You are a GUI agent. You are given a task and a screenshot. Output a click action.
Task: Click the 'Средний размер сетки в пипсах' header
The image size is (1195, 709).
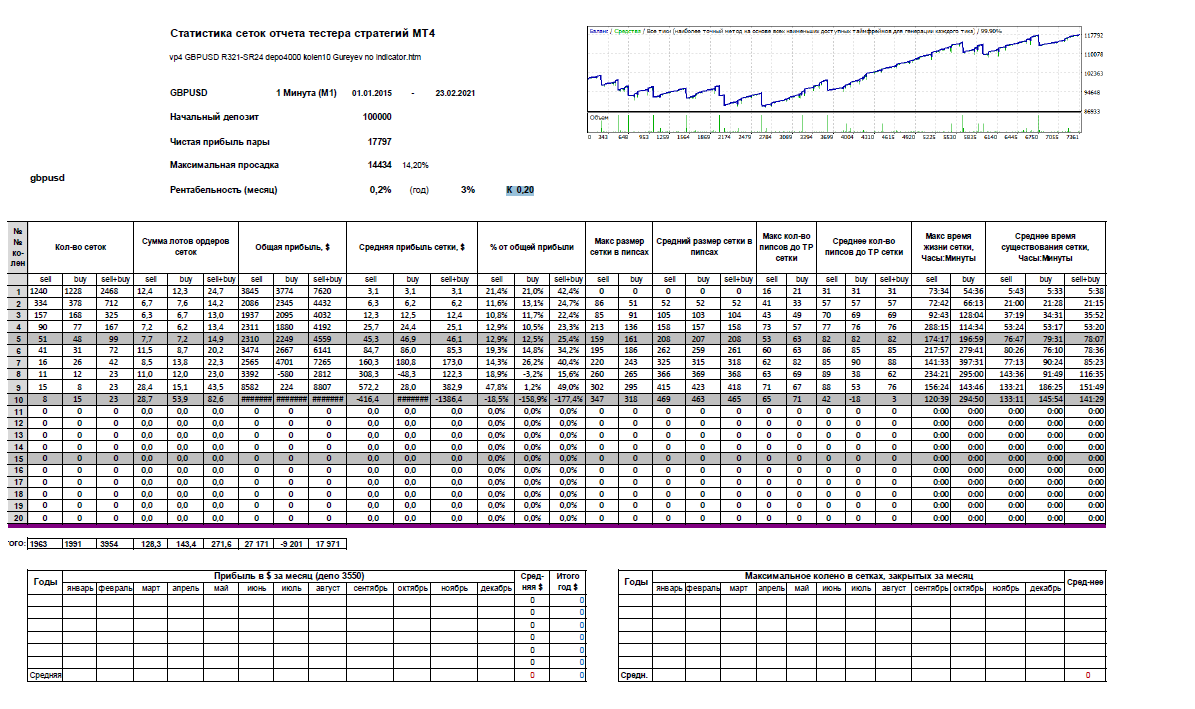pos(704,247)
